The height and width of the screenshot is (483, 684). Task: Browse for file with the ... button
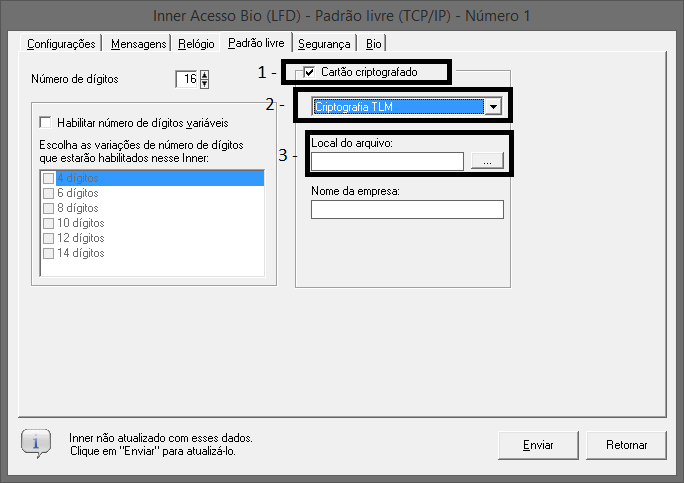tap(487, 162)
